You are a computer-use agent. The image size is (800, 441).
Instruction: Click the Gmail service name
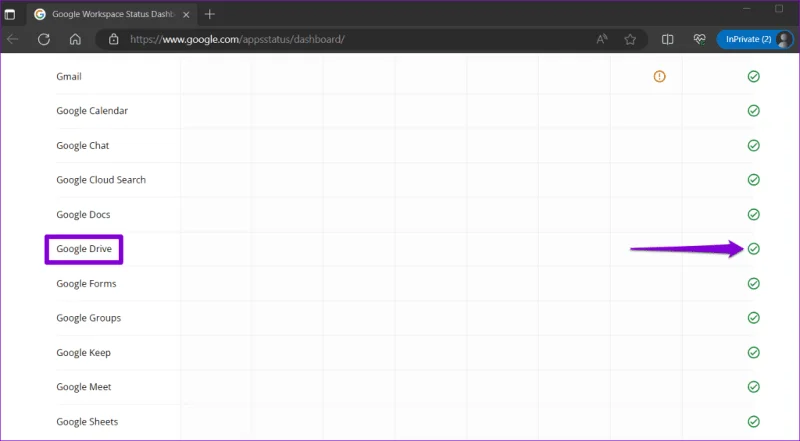coord(69,77)
